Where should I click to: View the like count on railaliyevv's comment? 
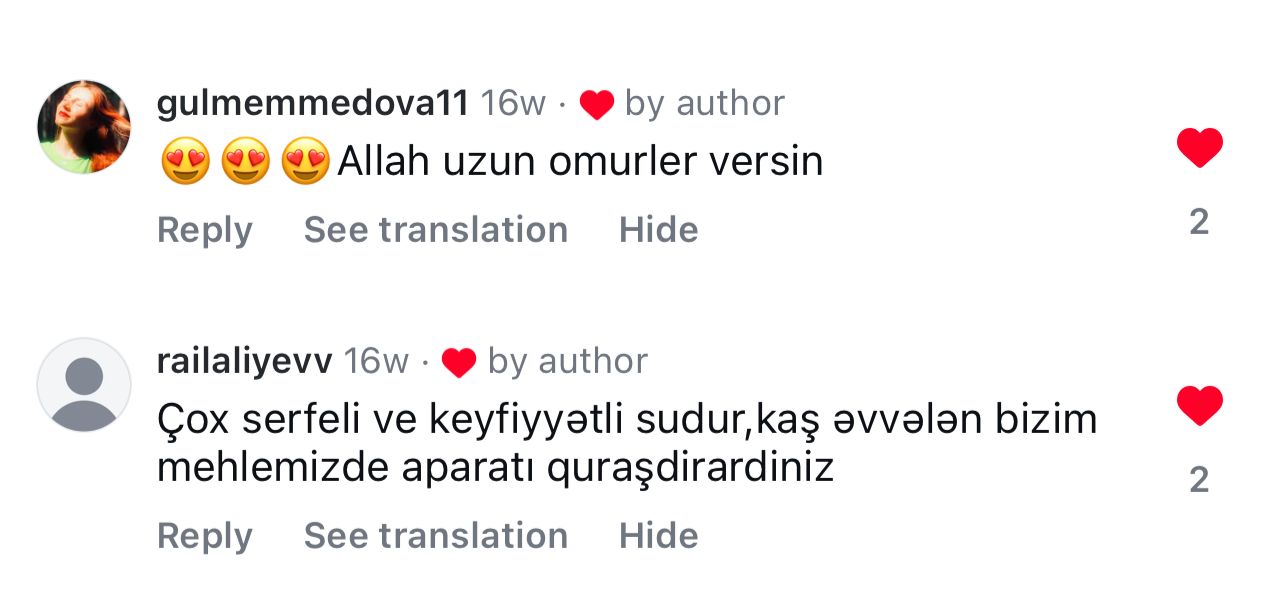click(1199, 480)
